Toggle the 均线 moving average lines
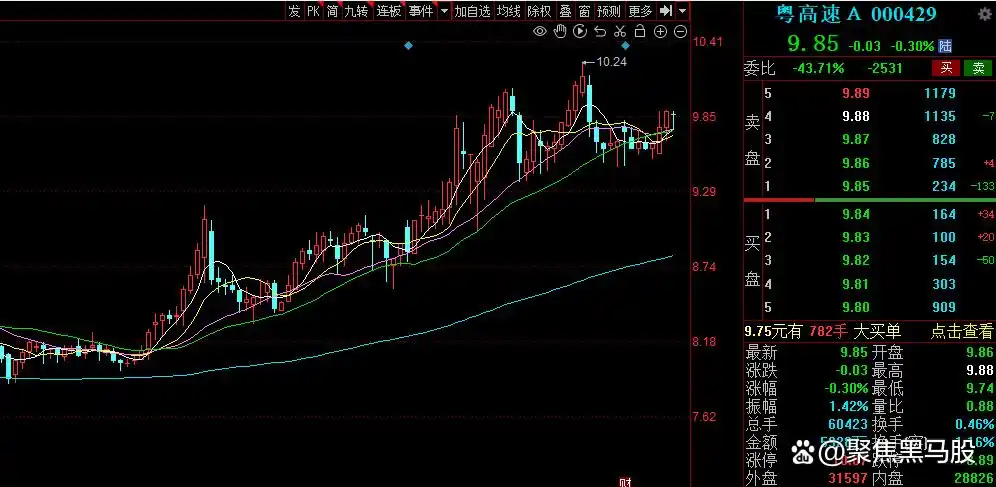 [509, 11]
